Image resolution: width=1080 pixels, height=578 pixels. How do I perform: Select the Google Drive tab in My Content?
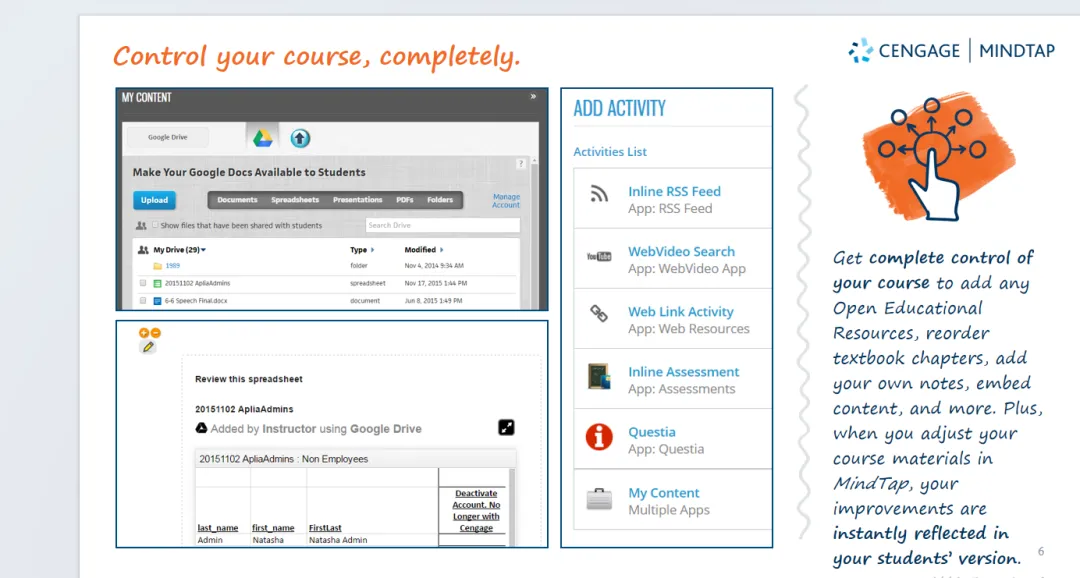[167, 137]
